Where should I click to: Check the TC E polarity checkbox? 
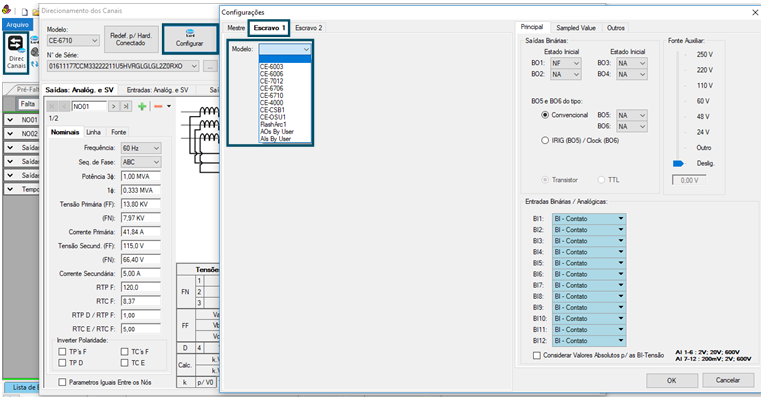(x=124, y=363)
